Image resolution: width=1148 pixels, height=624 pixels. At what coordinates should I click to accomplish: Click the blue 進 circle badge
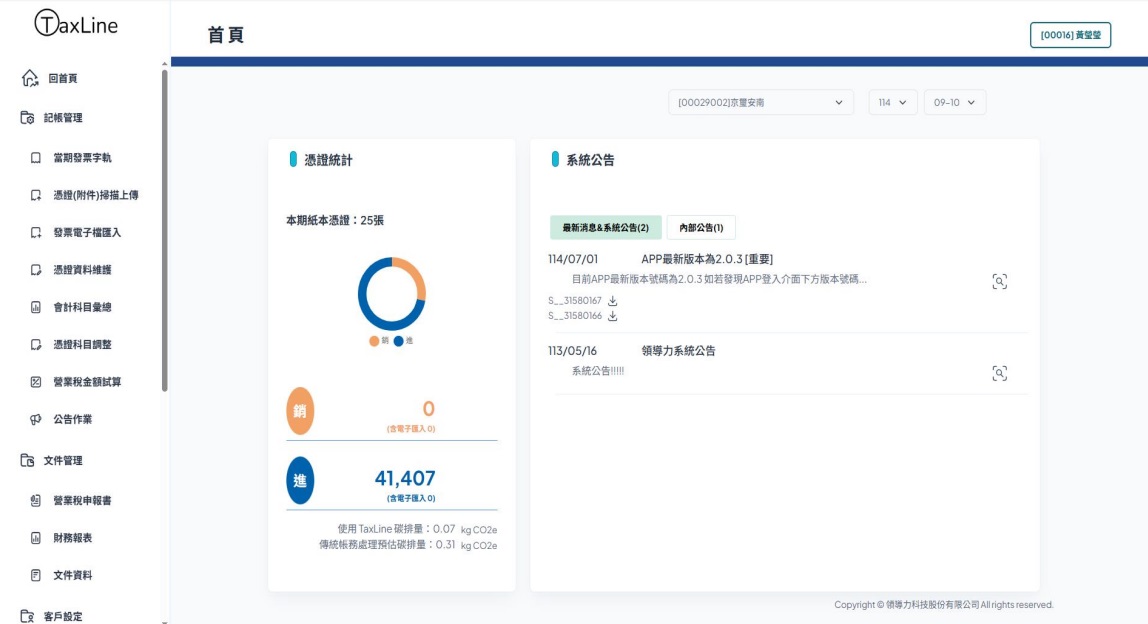tap(300, 481)
